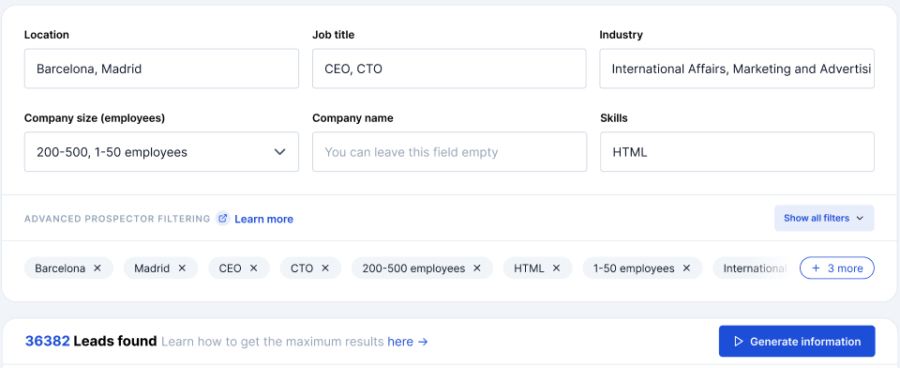Expand Show all filters
900x368 pixels.
click(824, 218)
